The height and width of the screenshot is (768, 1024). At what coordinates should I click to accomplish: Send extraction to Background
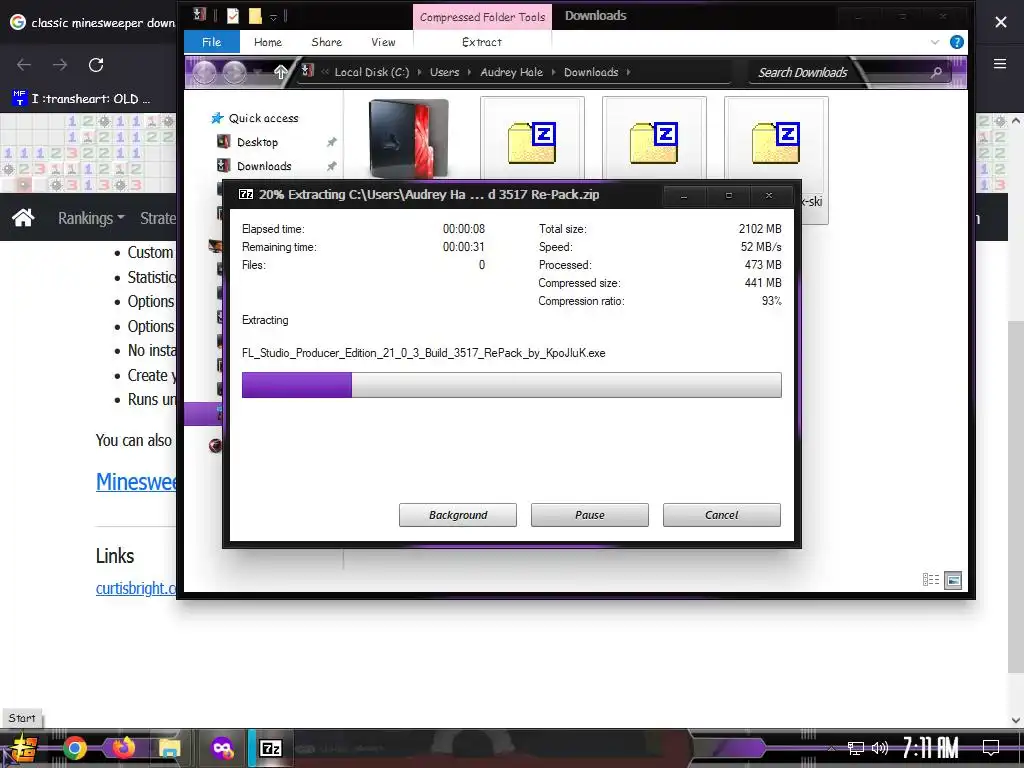coord(458,515)
